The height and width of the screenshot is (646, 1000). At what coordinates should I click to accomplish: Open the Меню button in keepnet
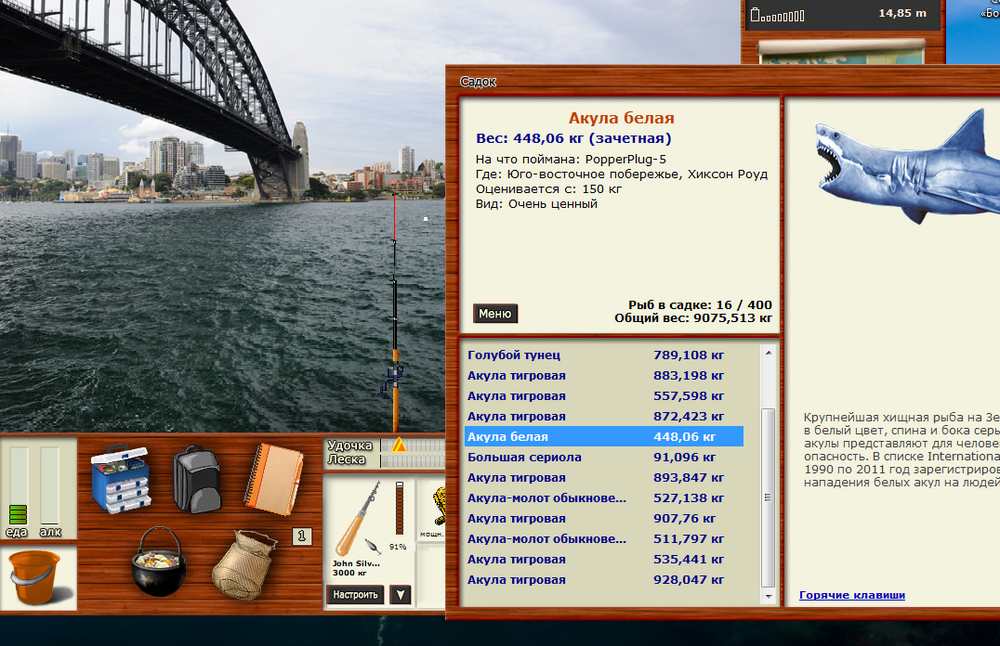495,314
